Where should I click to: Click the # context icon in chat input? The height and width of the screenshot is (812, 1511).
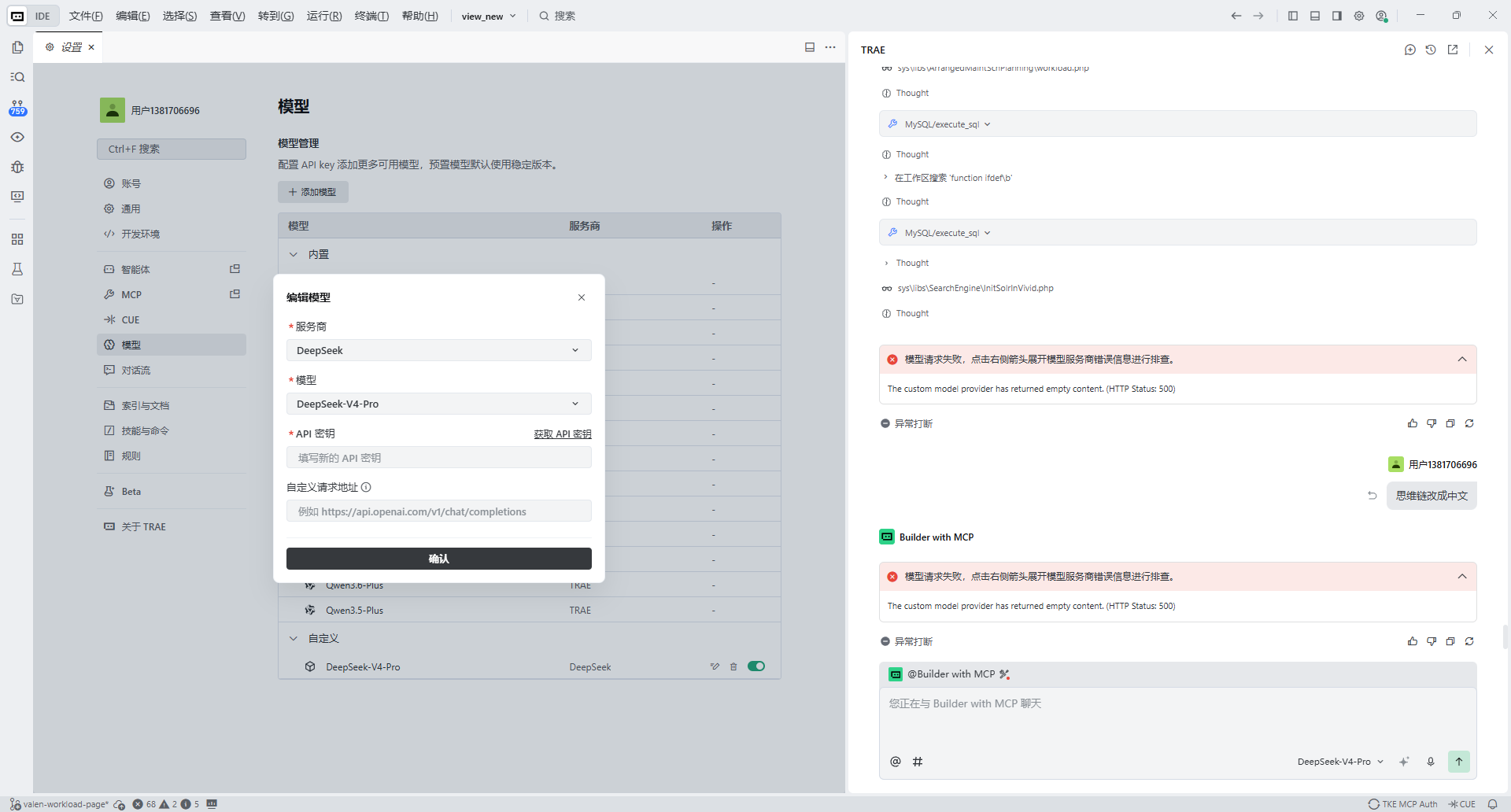pos(918,762)
